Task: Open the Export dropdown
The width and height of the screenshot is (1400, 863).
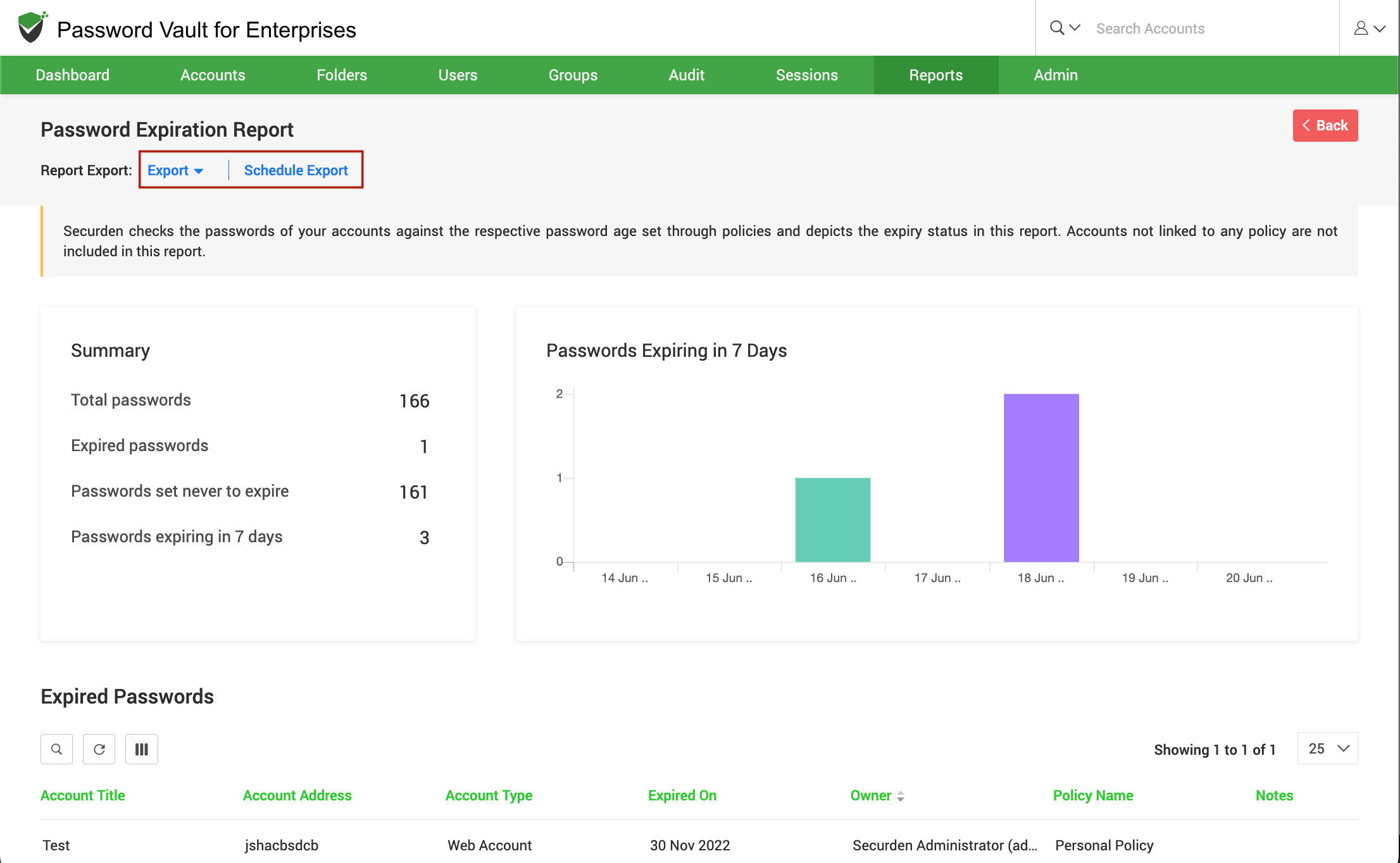Action: tap(175, 170)
